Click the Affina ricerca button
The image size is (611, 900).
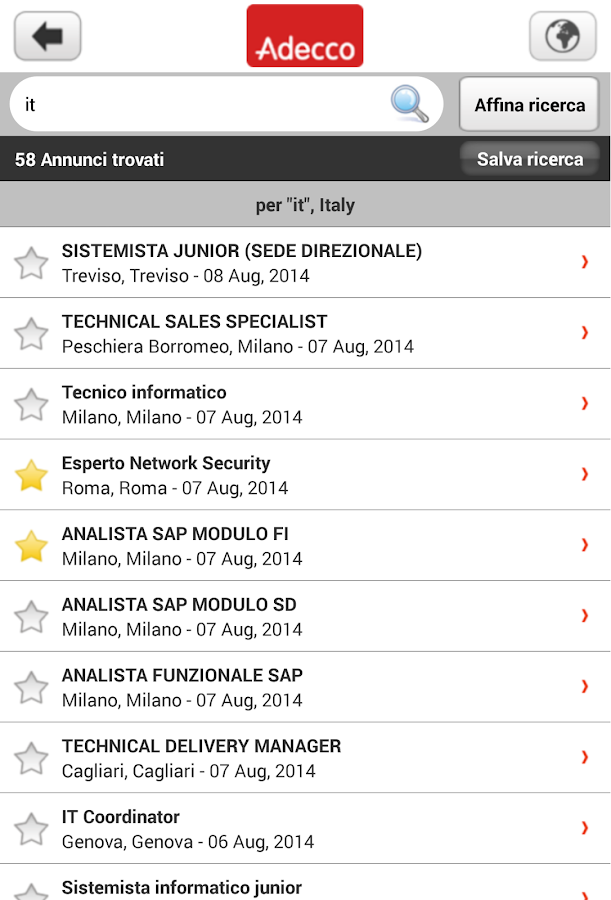point(530,105)
